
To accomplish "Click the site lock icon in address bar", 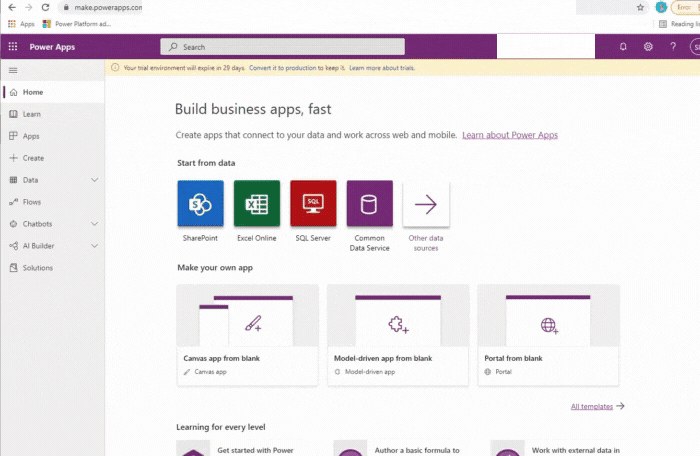I will click(66, 8).
